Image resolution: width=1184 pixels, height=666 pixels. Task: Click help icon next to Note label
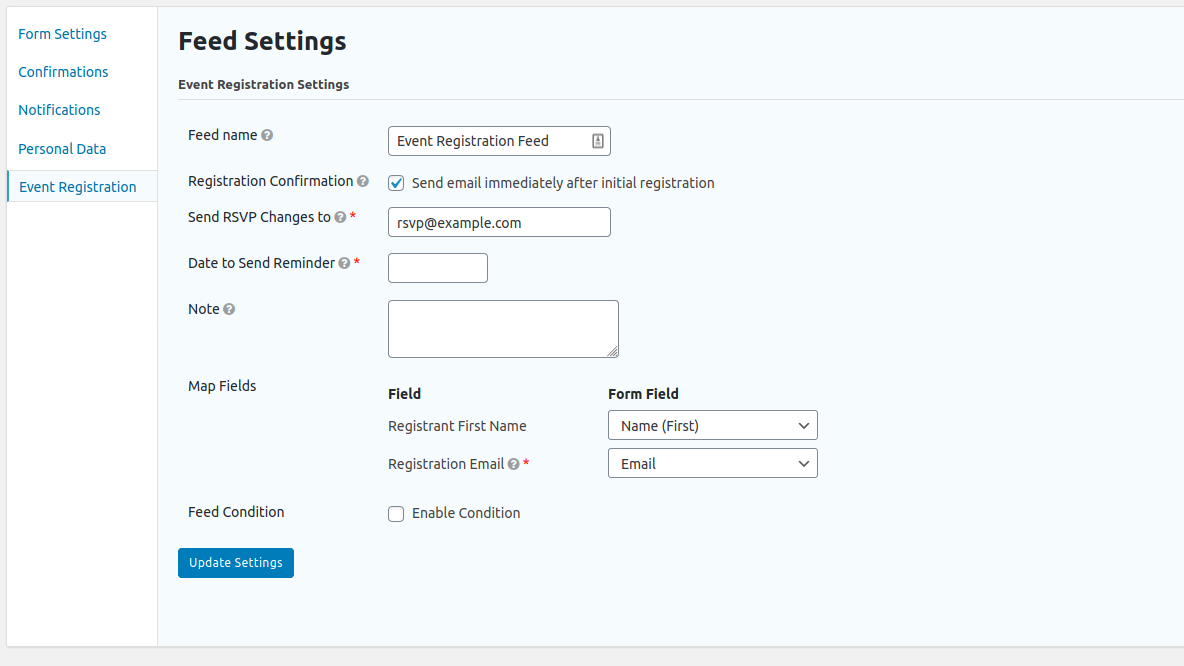tap(229, 310)
